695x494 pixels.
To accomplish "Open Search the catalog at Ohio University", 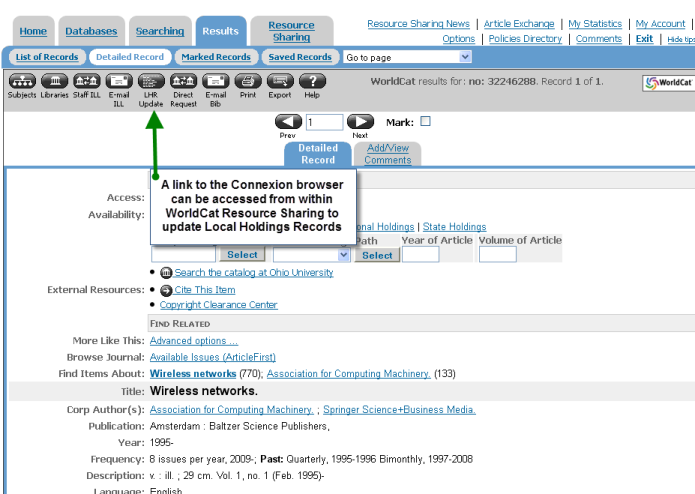I will point(254,273).
